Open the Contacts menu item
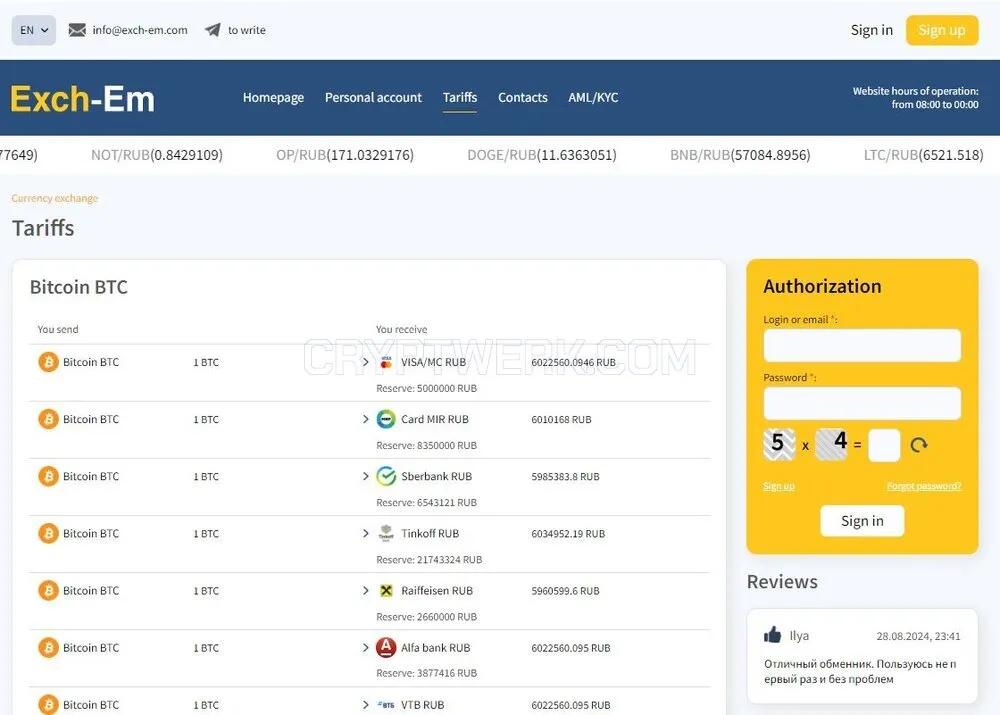Image resolution: width=1000 pixels, height=715 pixels. point(522,98)
